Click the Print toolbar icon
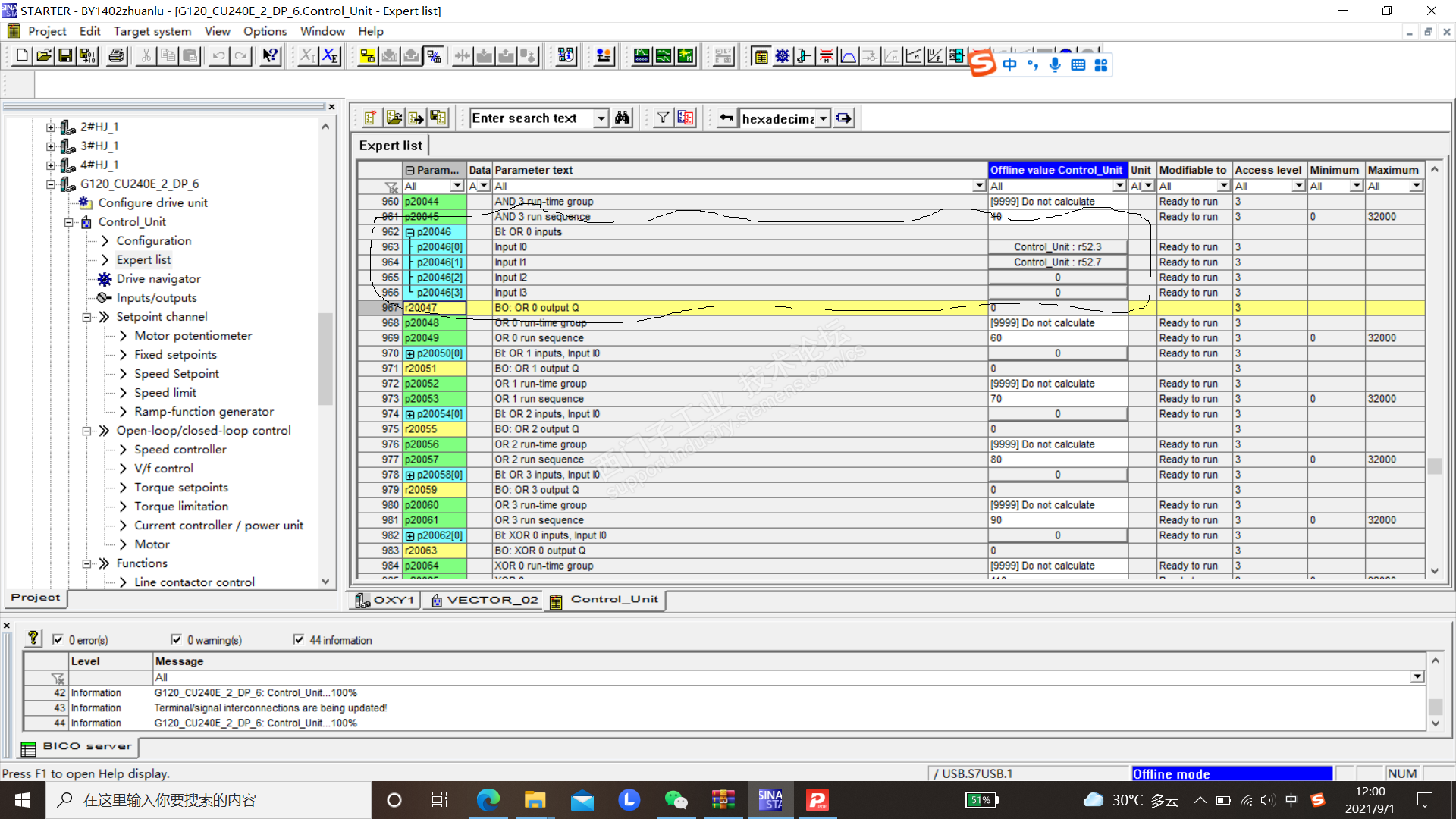The image size is (1456, 819). click(116, 55)
